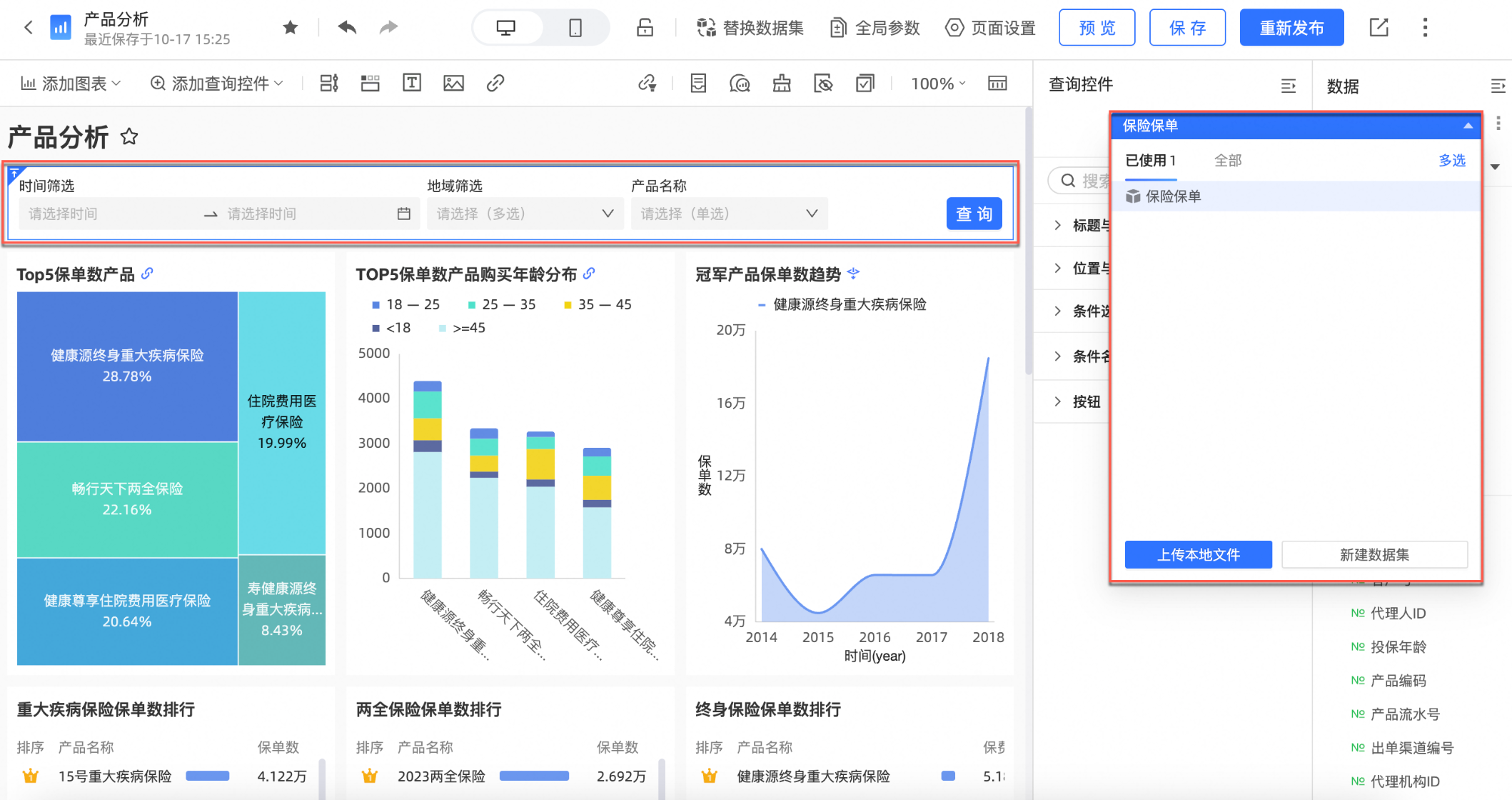
Task: Open the 产品名称 single-select dropdown
Action: (x=729, y=214)
